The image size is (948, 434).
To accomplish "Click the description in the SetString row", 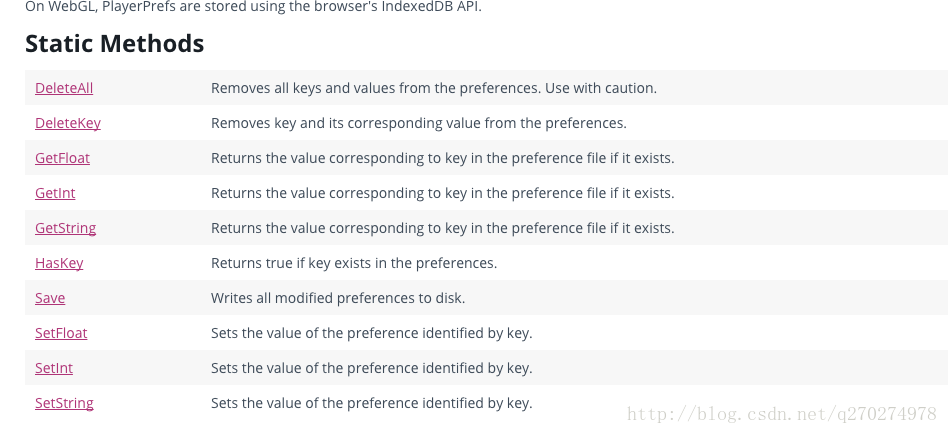I will [371, 404].
